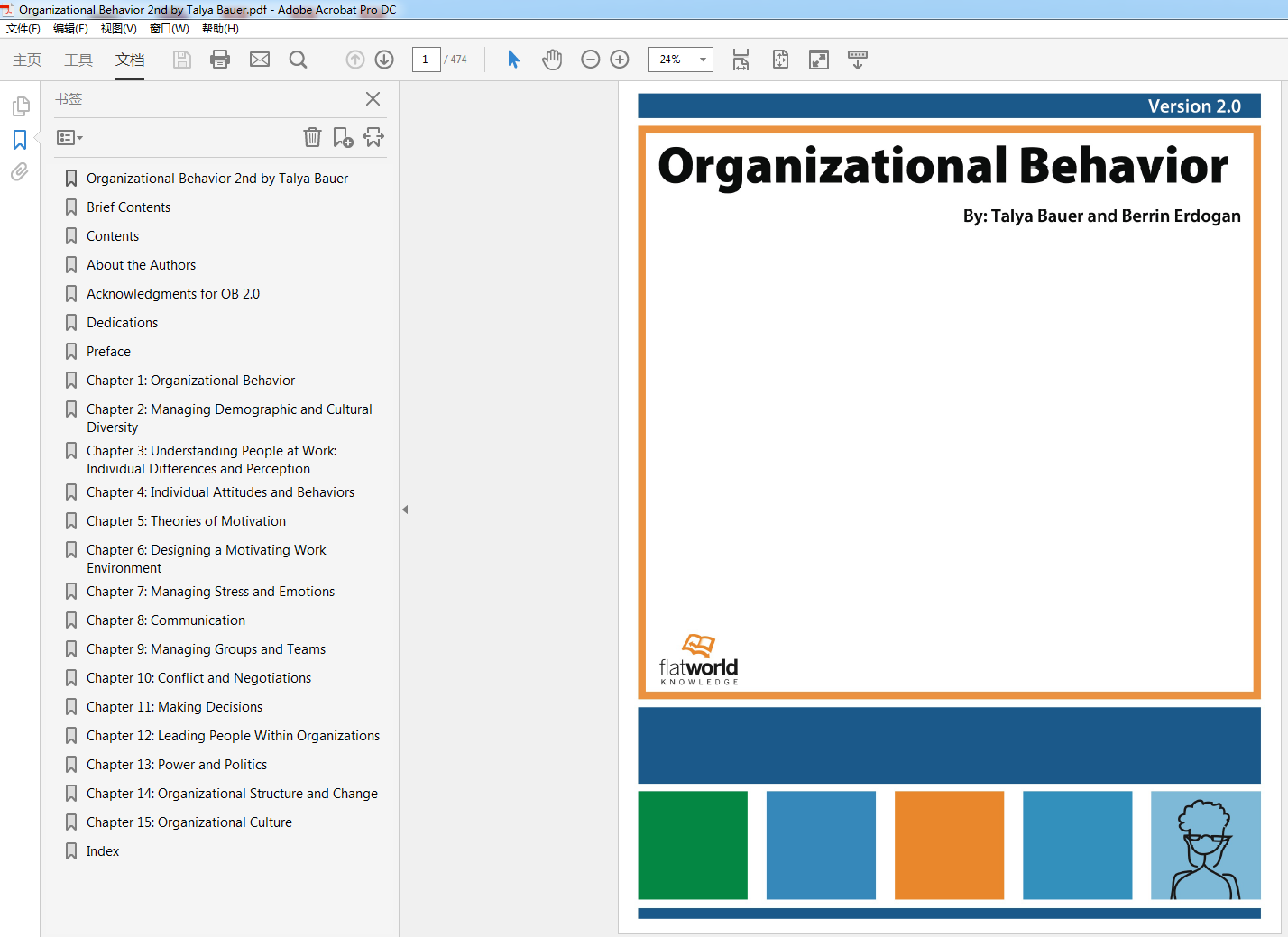Print the document with printer icon
The width and height of the screenshot is (1288, 937).
point(220,60)
